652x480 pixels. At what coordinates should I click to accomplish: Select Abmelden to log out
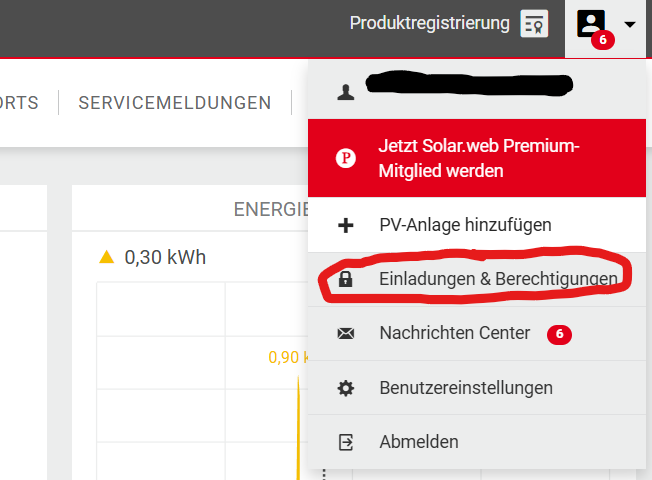419,442
